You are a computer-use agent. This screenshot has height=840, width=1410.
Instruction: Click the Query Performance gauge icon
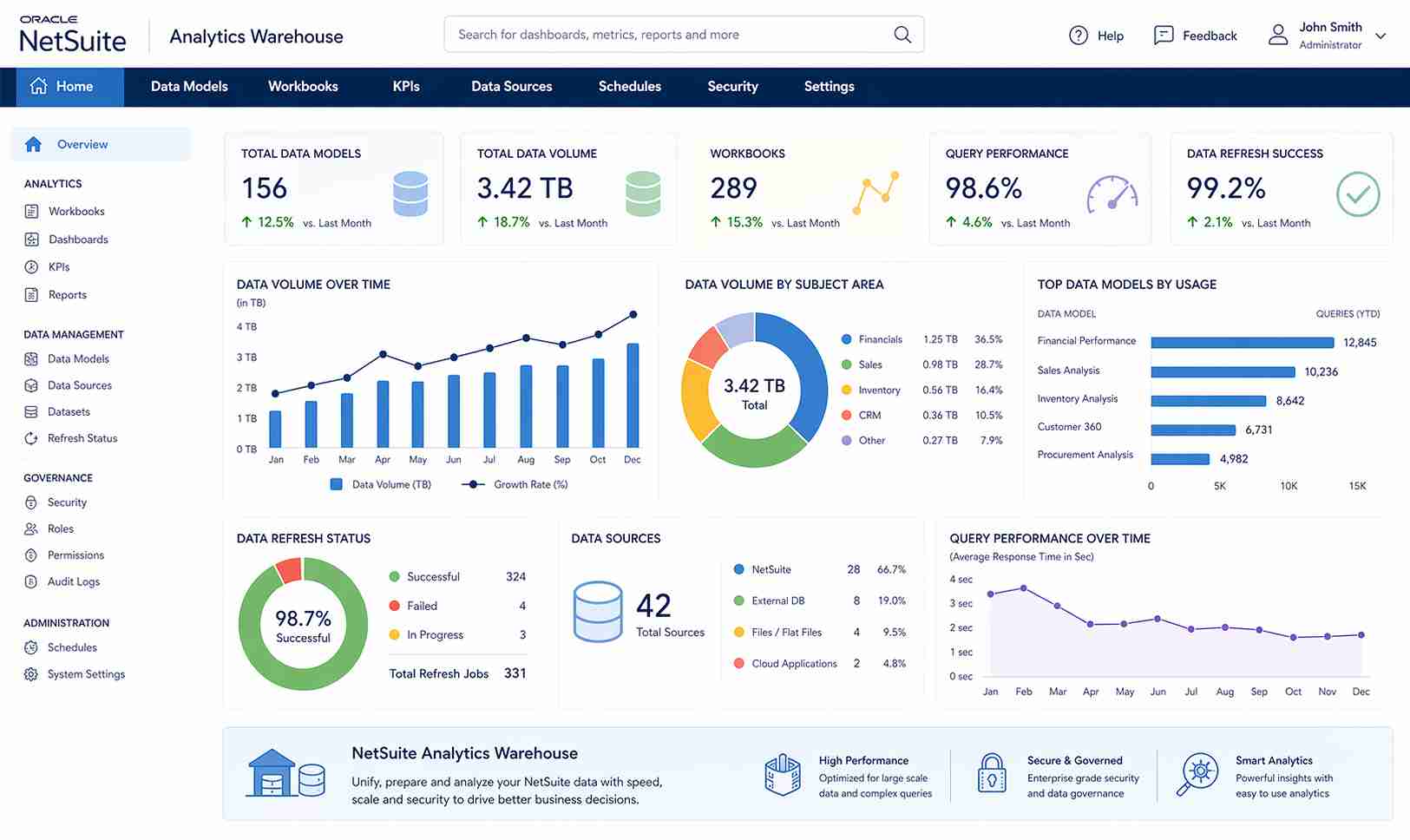click(1112, 194)
